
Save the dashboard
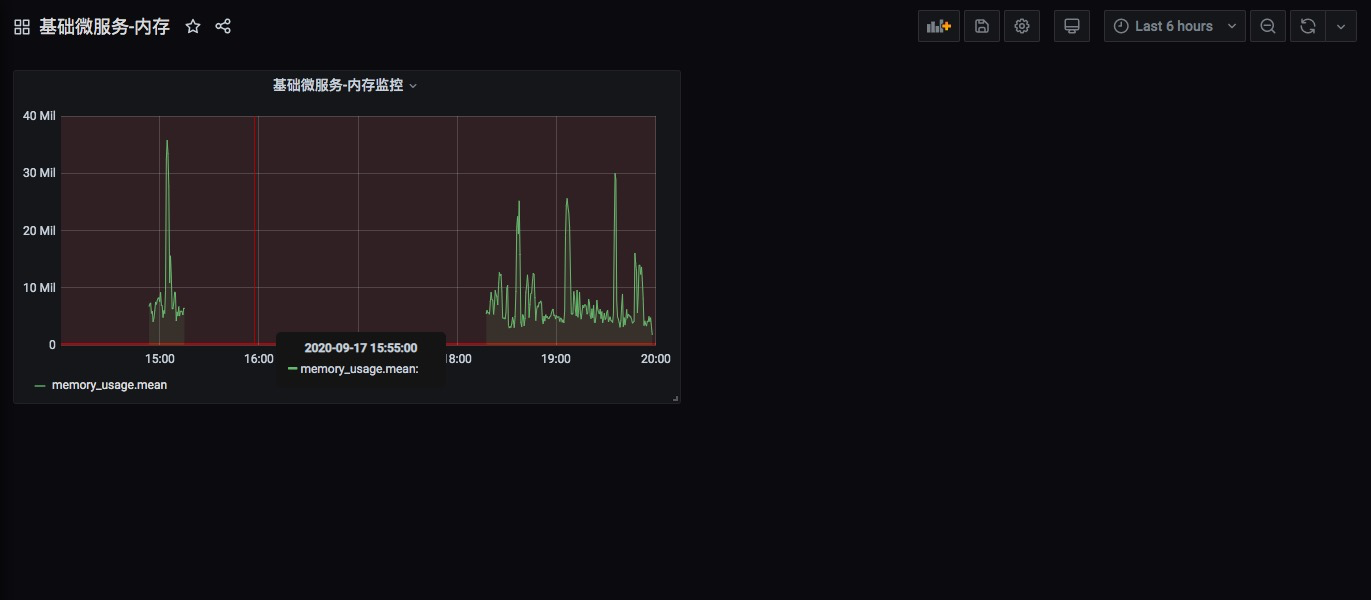[982, 26]
